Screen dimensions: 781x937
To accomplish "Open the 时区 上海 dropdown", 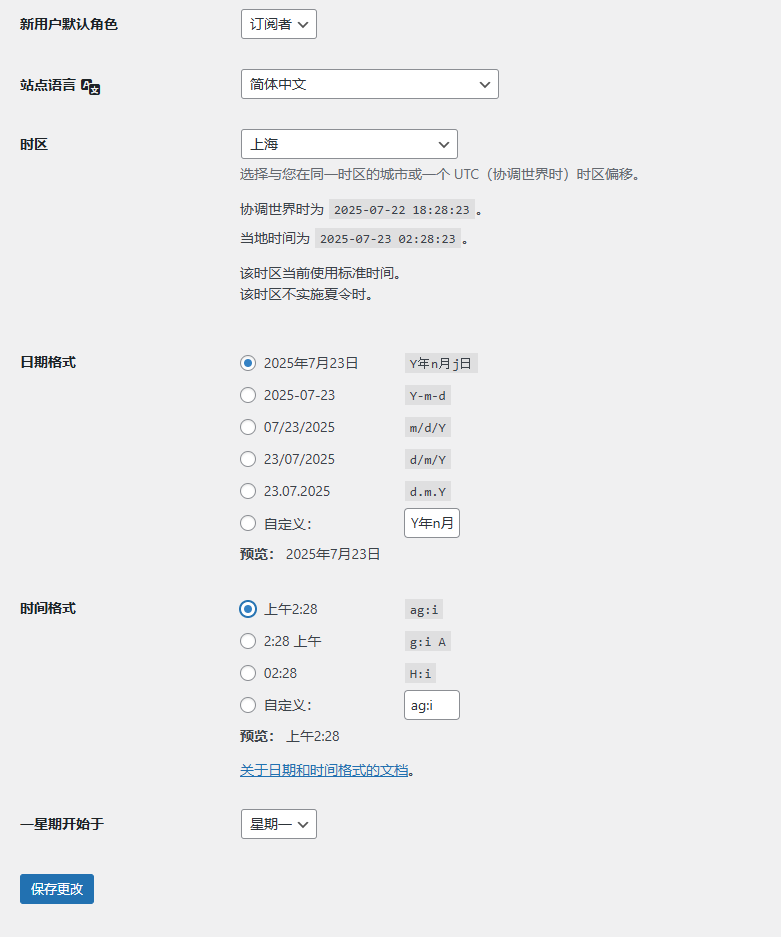I will pyautogui.click(x=348, y=144).
